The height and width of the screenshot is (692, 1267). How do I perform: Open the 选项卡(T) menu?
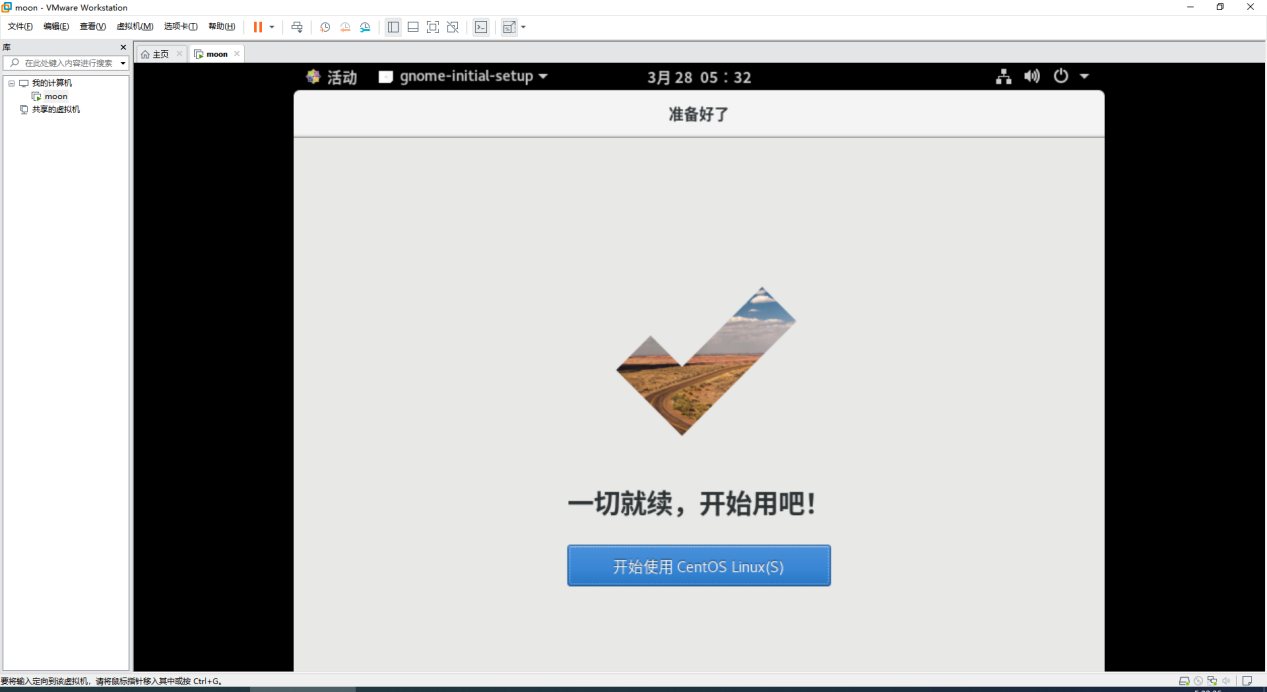click(x=181, y=27)
